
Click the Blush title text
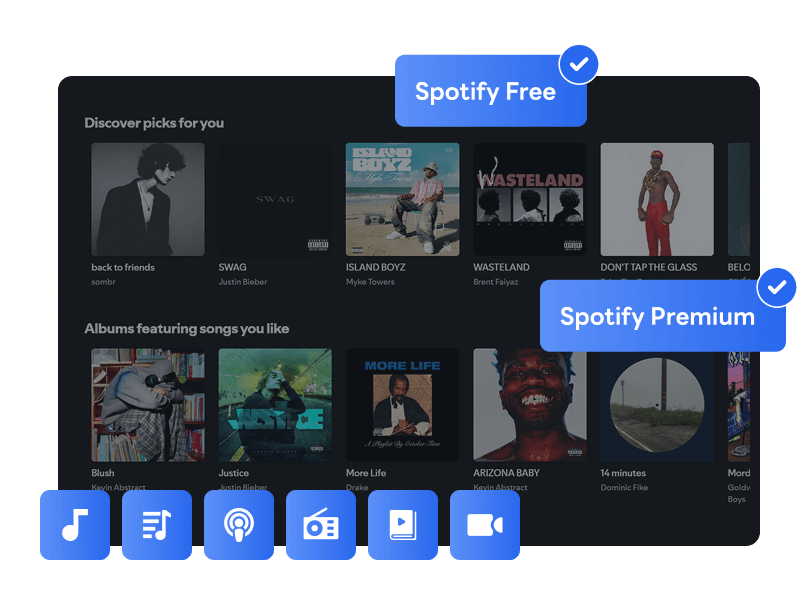103,473
